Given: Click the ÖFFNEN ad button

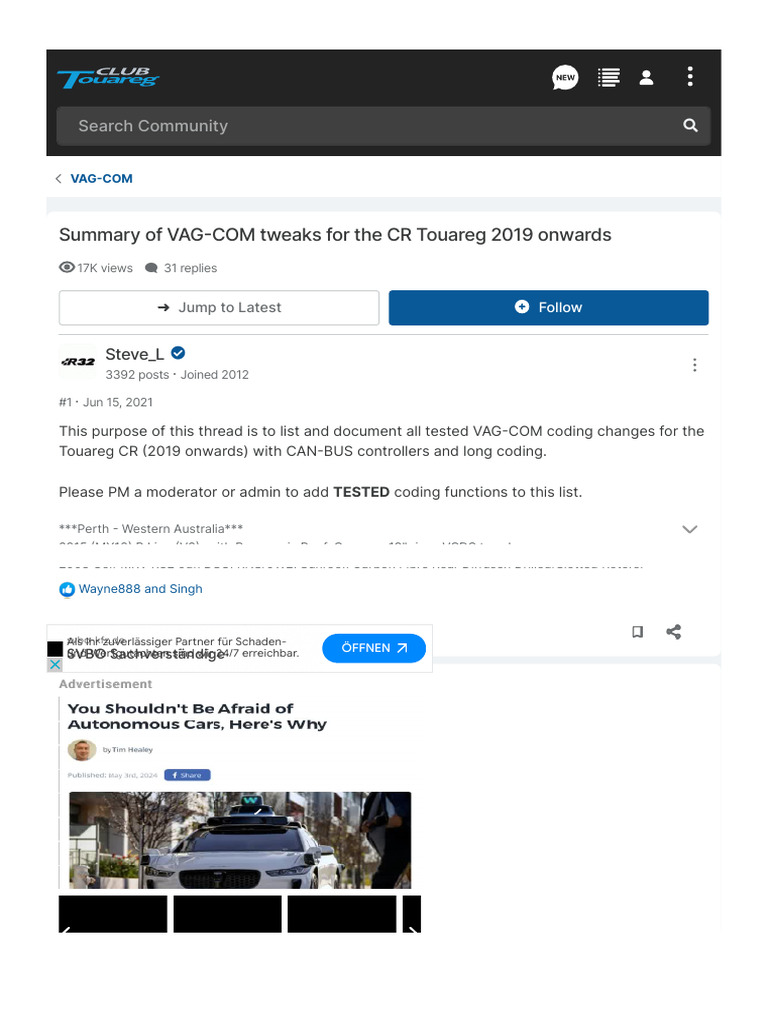Looking at the screenshot, I should pyautogui.click(x=374, y=648).
